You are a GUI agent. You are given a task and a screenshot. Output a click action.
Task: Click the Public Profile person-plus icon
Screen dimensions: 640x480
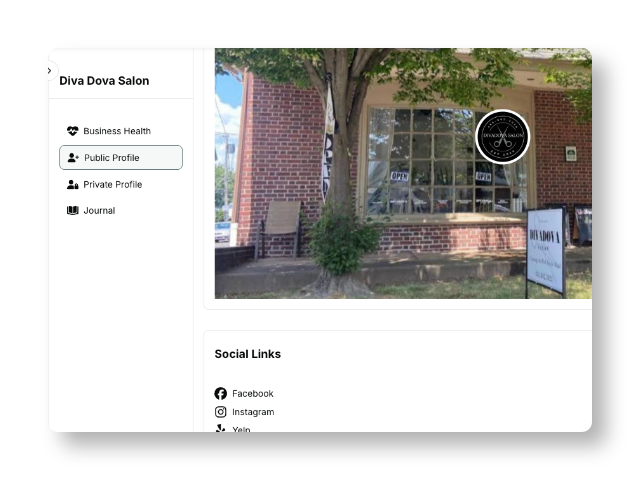[x=73, y=158]
